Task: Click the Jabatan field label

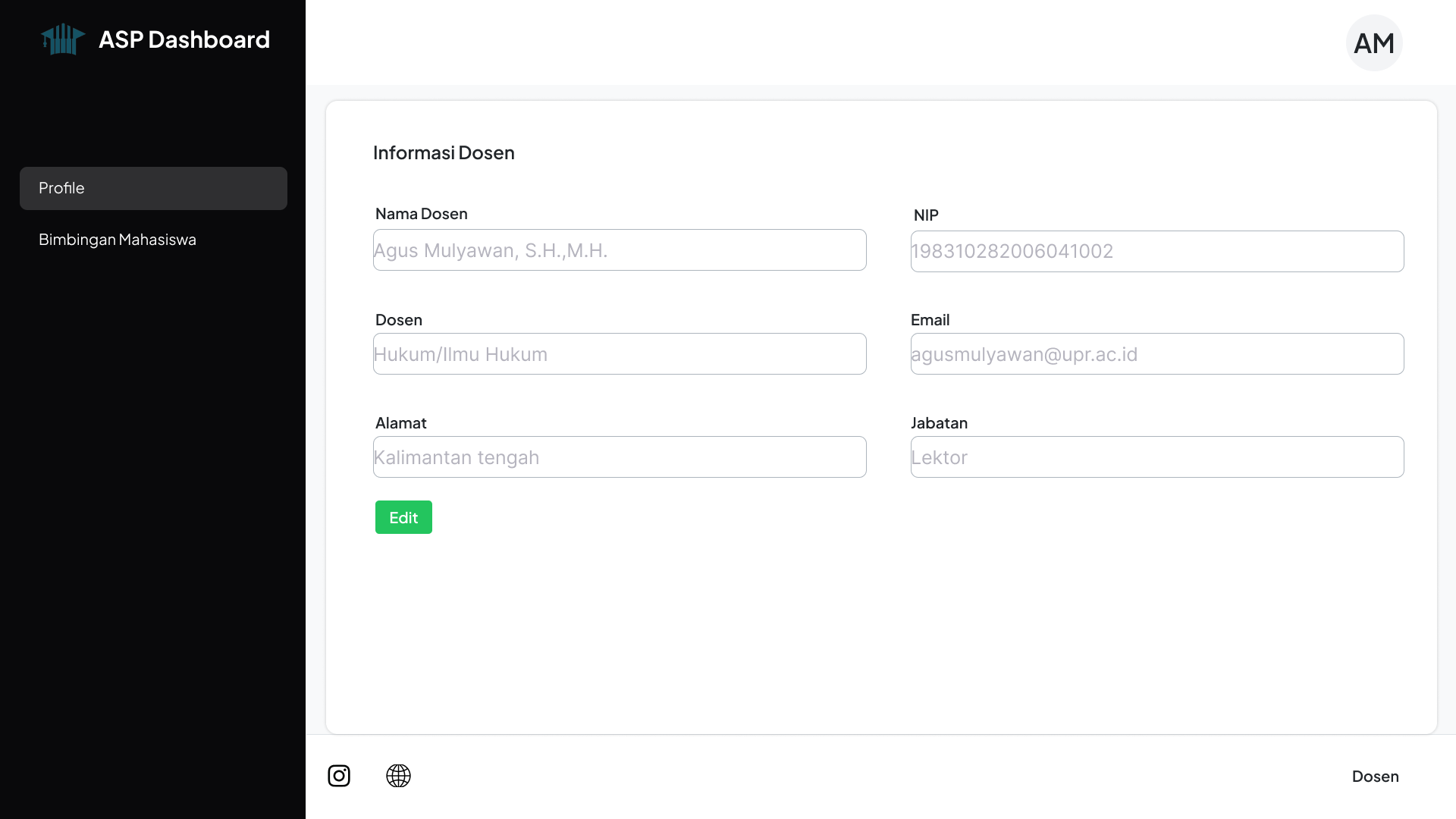Action: [x=939, y=423]
